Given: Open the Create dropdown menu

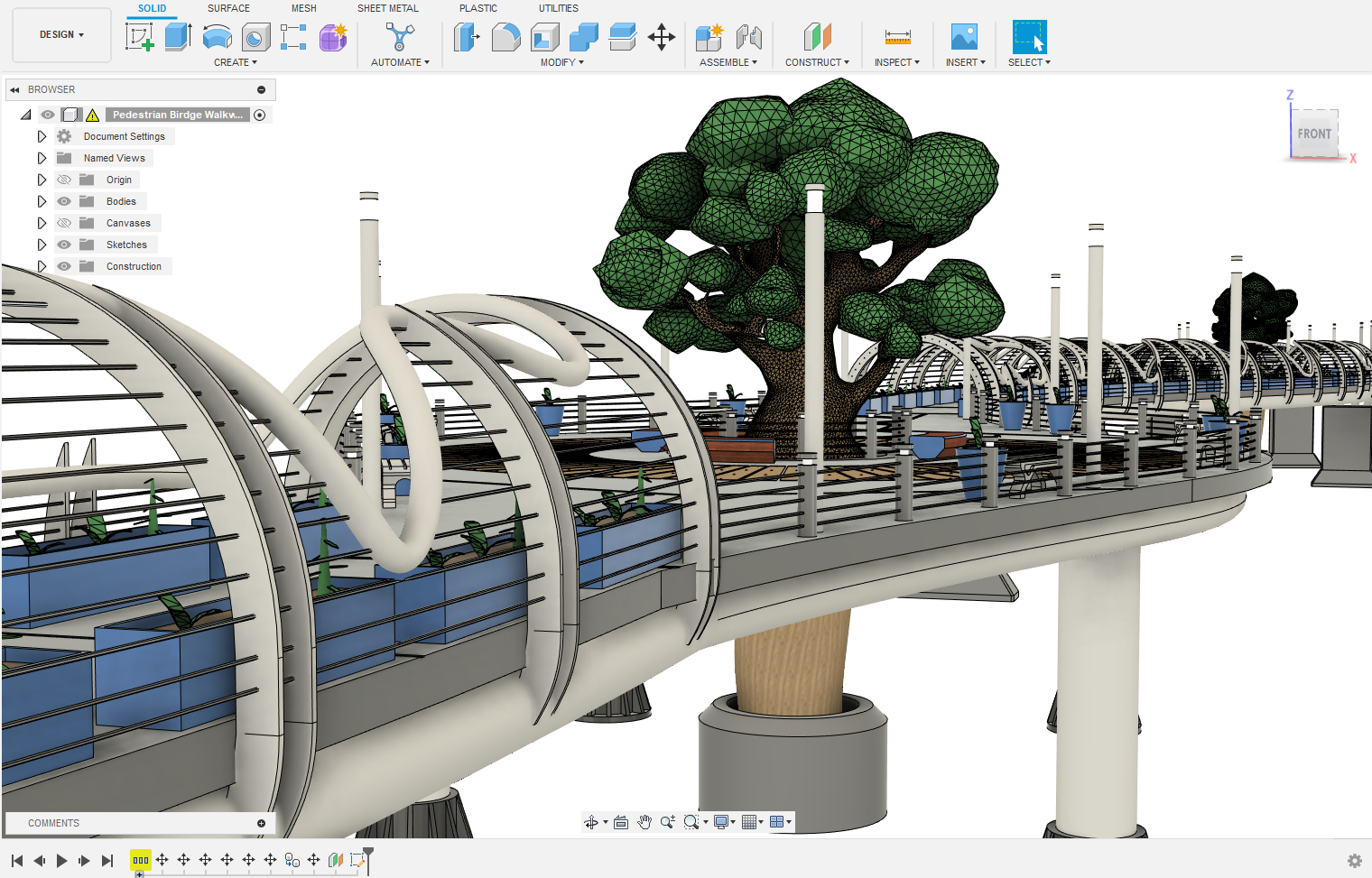Looking at the screenshot, I should [236, 62].
